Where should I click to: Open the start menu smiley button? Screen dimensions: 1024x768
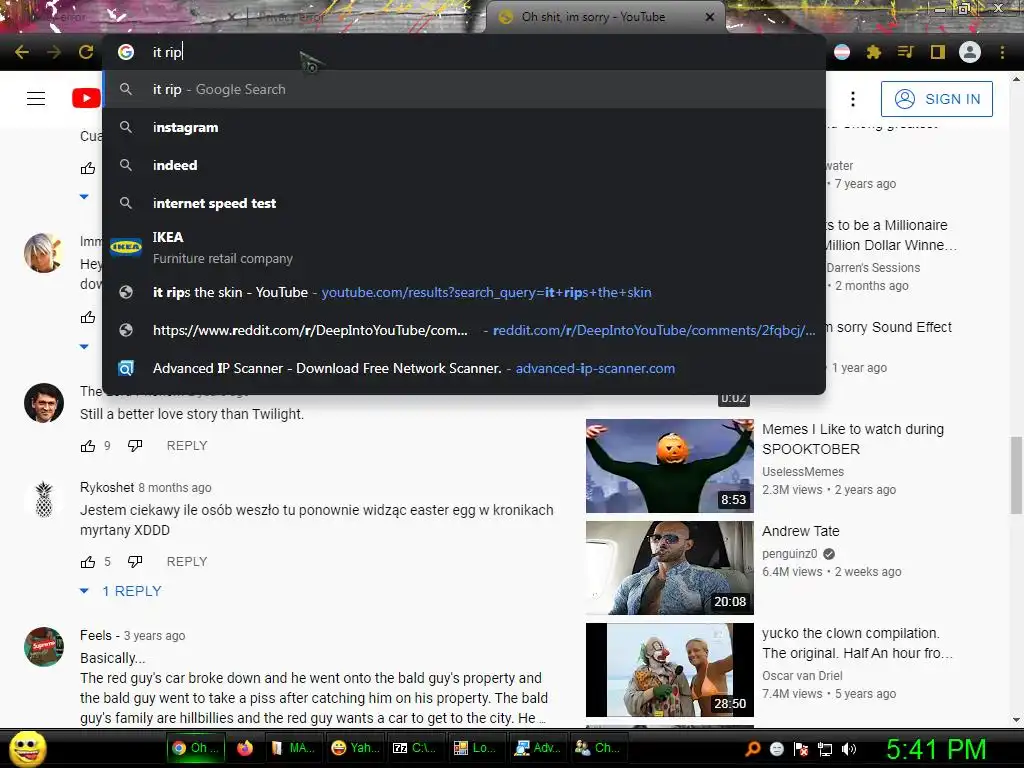[x=27, y=748]
